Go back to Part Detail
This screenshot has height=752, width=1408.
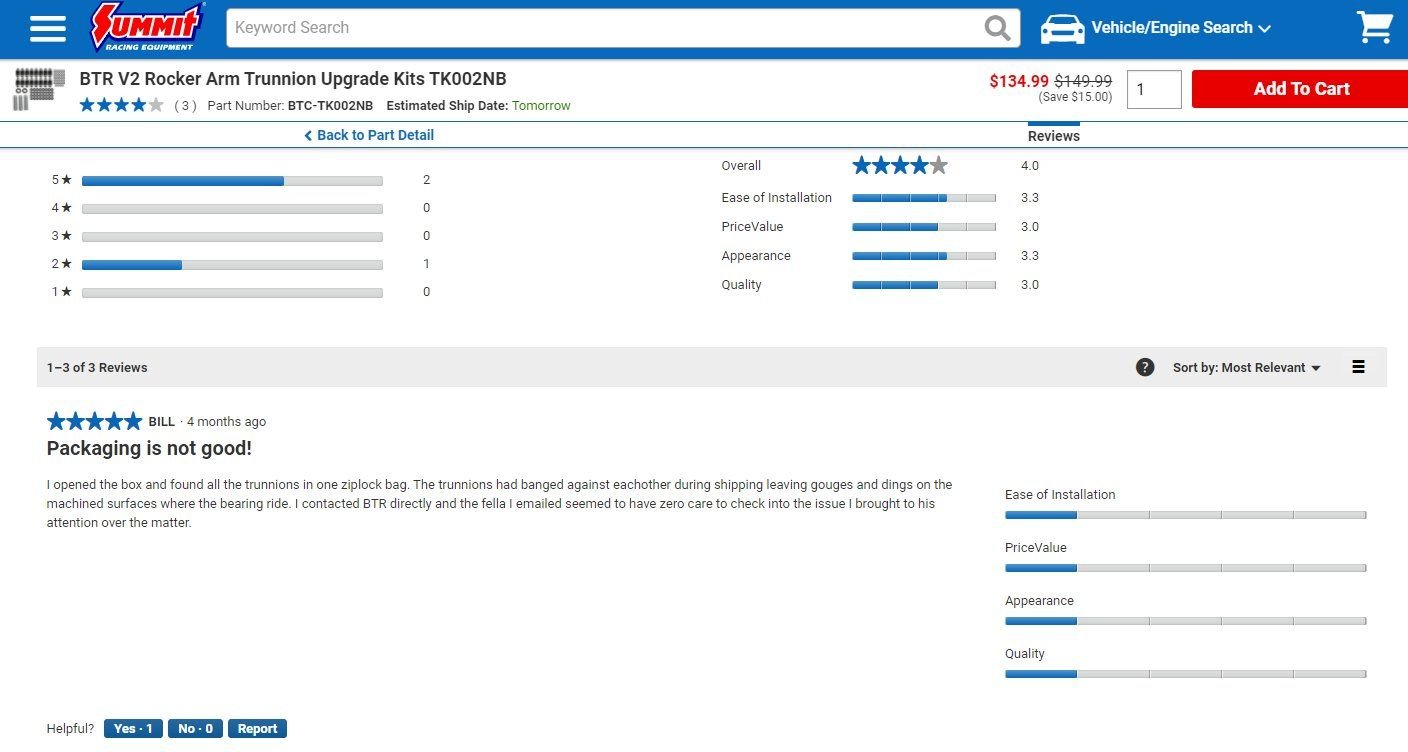coord(369,135)
